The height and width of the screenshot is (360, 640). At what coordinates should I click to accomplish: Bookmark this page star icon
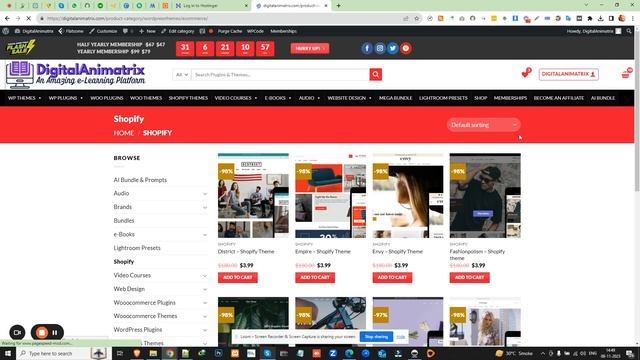coord(417,18)
